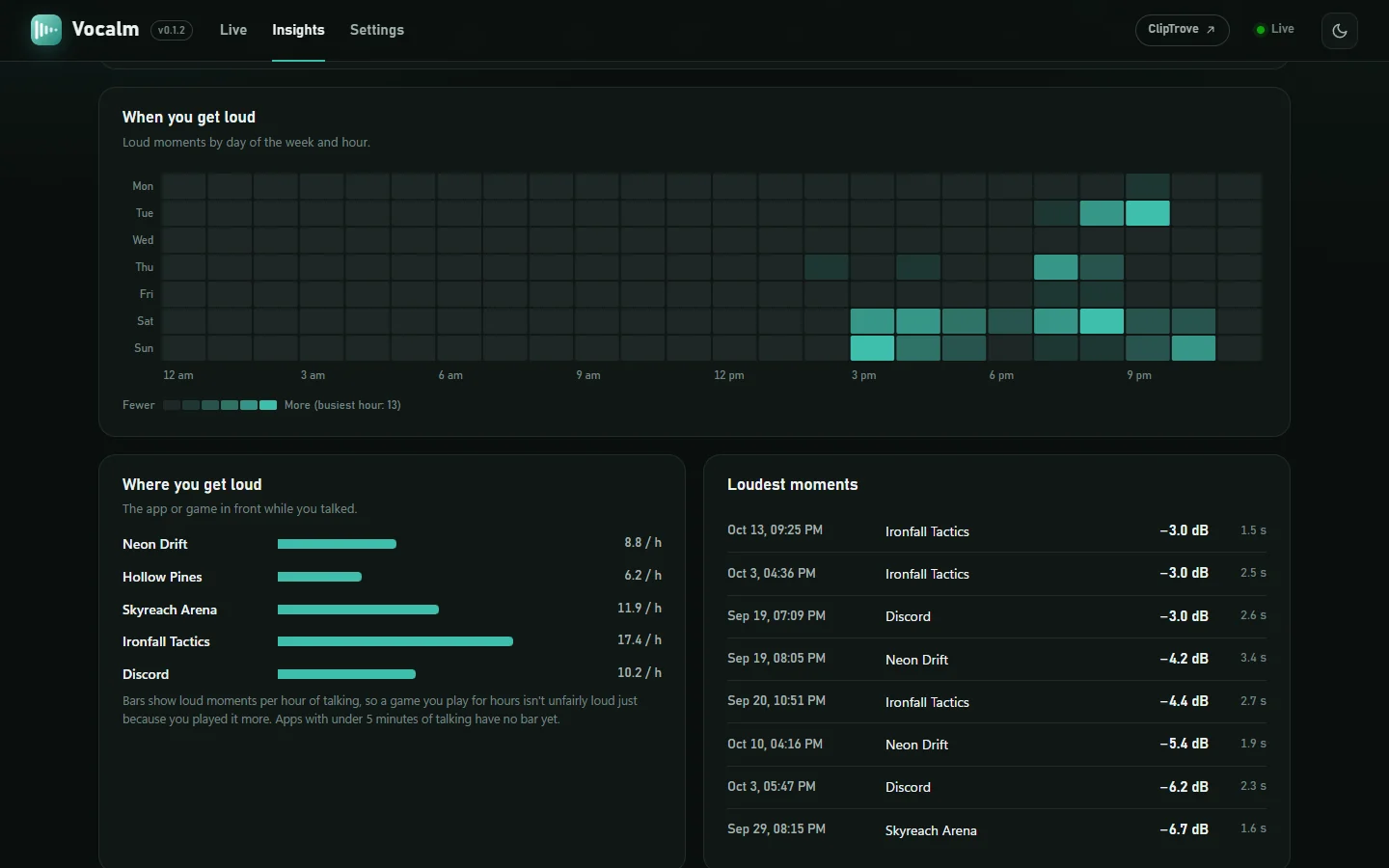
Task: Click the "When you get loud" heading
Action: pyautogui.click(x=189, y=117)
